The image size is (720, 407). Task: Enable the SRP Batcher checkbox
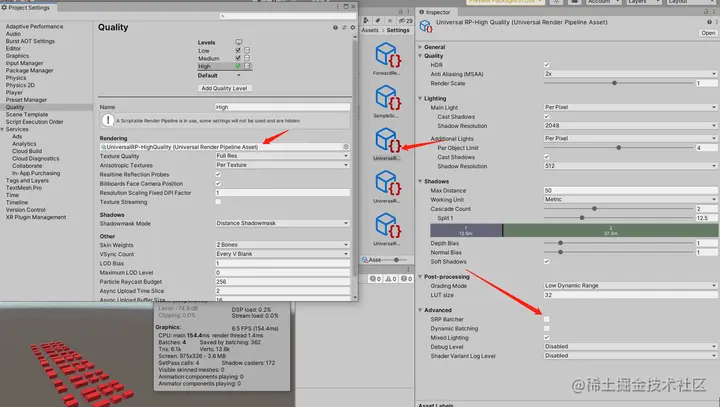tap(546, 319)
